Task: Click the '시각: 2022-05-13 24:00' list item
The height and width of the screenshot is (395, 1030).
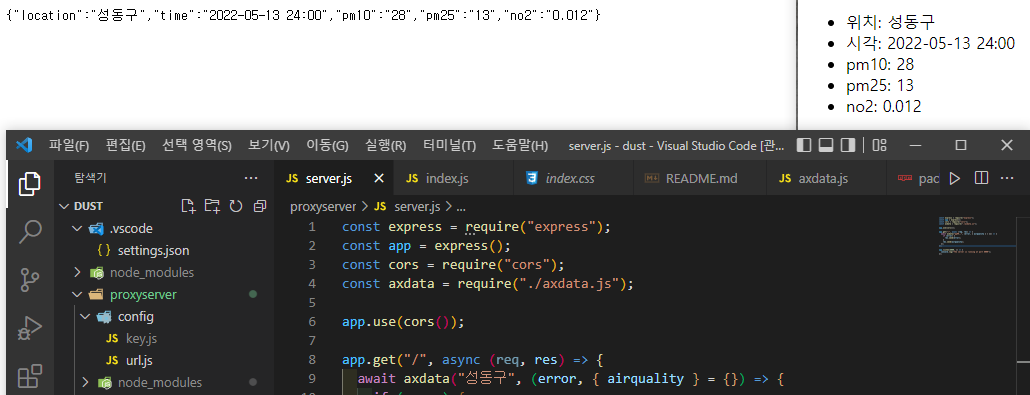Action: [x=930, y=43]
